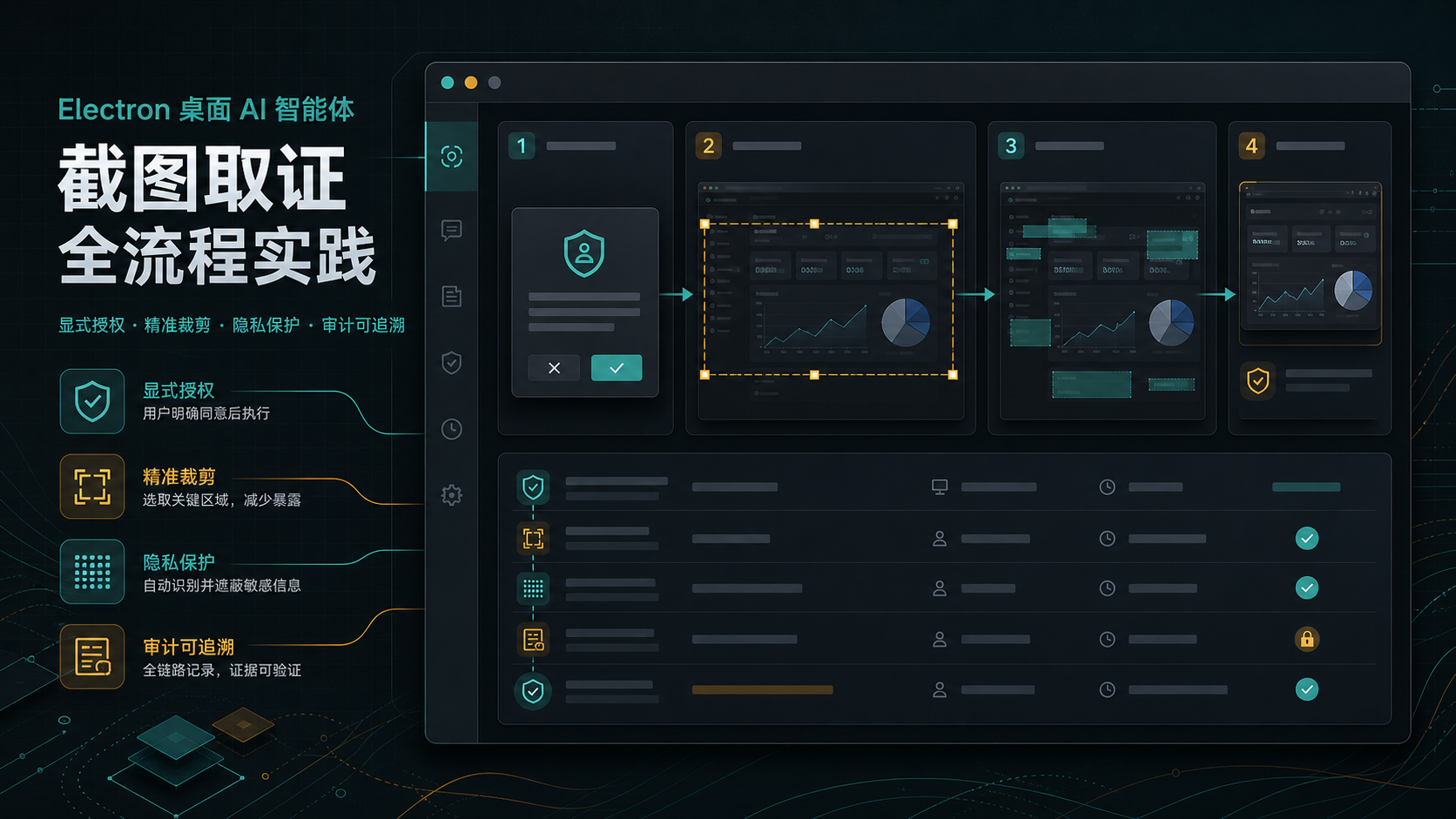Image resolution: width=1456 pixels, height=819 pixels.
Task: Open the settings gear in sidebar
Action: (451, 495)
